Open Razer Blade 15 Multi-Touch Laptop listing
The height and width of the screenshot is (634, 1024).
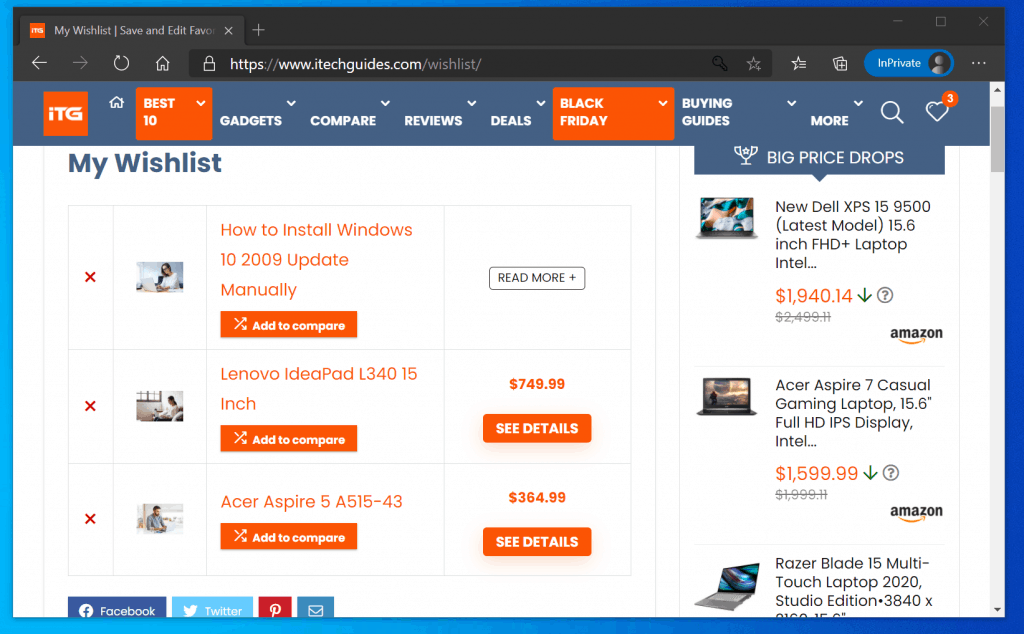tap(853, 586)
